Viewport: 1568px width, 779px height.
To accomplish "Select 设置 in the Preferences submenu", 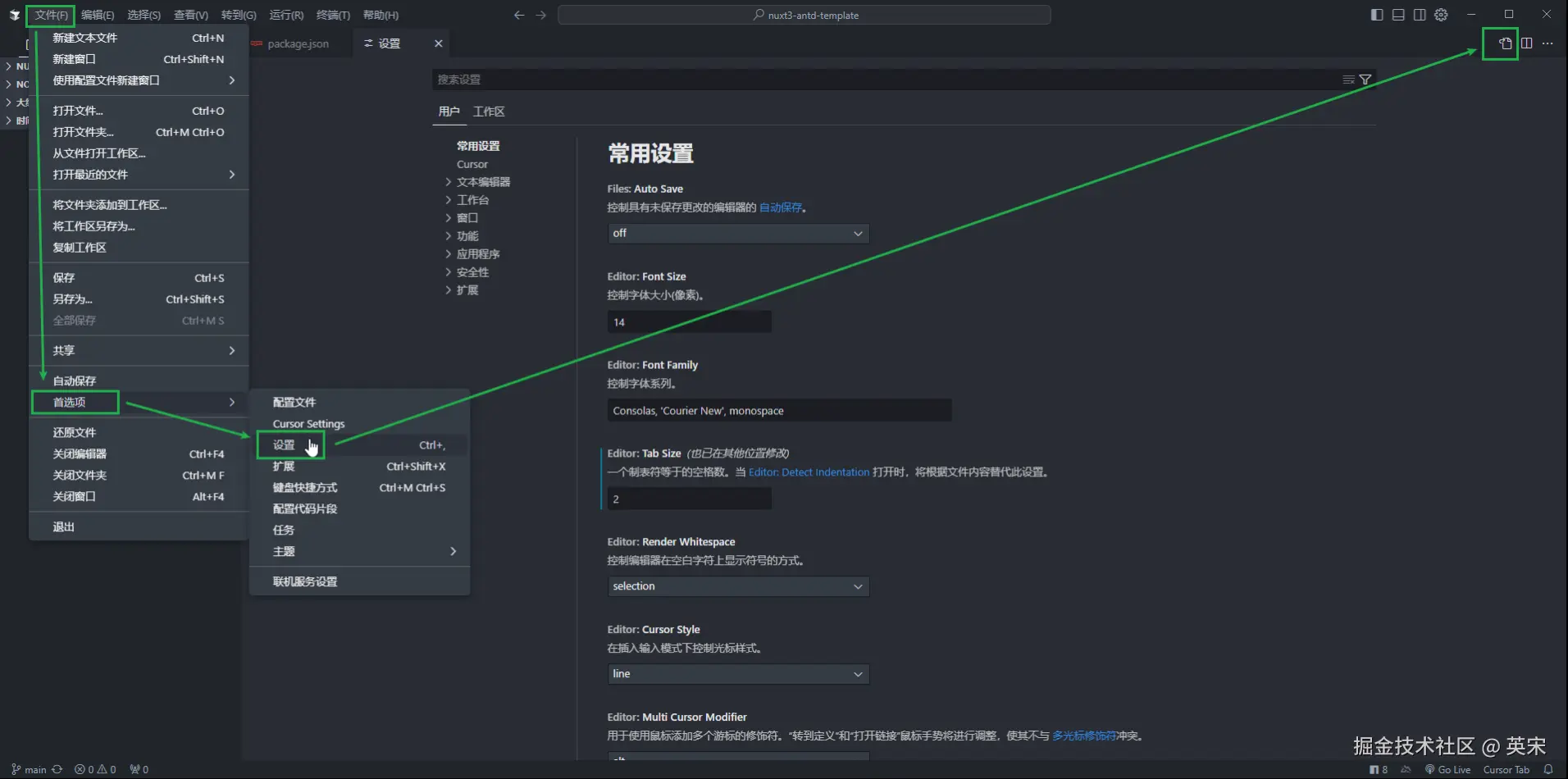I will point(360,444).
